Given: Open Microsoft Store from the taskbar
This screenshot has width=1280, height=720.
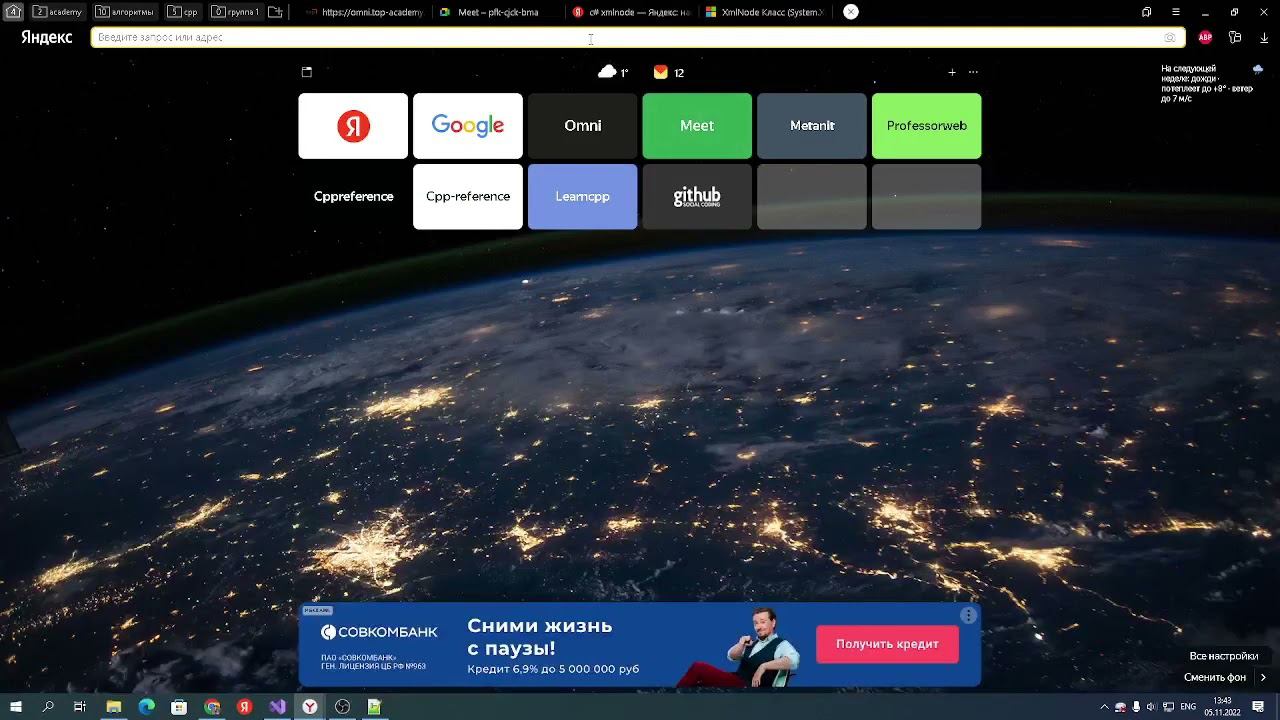Looking at the screenshot, I should (x=179, y=707).
